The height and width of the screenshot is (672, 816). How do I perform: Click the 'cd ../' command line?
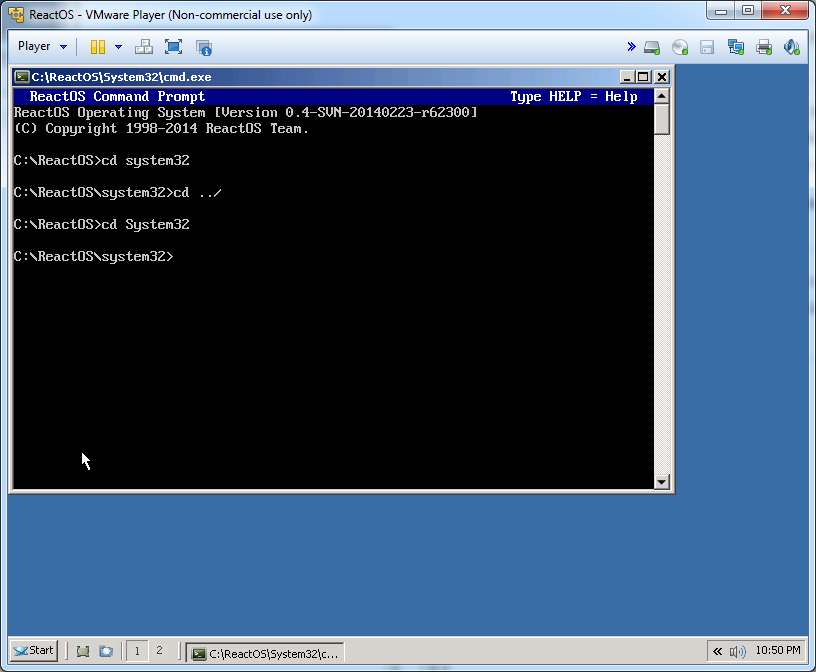pos(118,193)
